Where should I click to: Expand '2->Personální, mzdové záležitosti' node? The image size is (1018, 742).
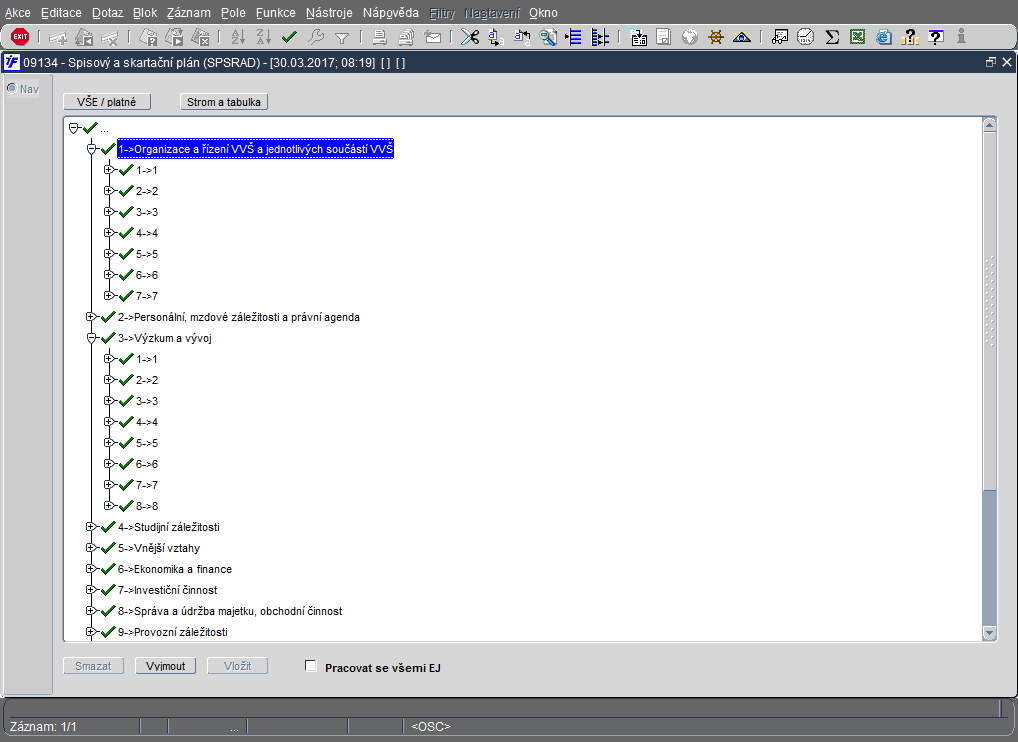point(91,317)
